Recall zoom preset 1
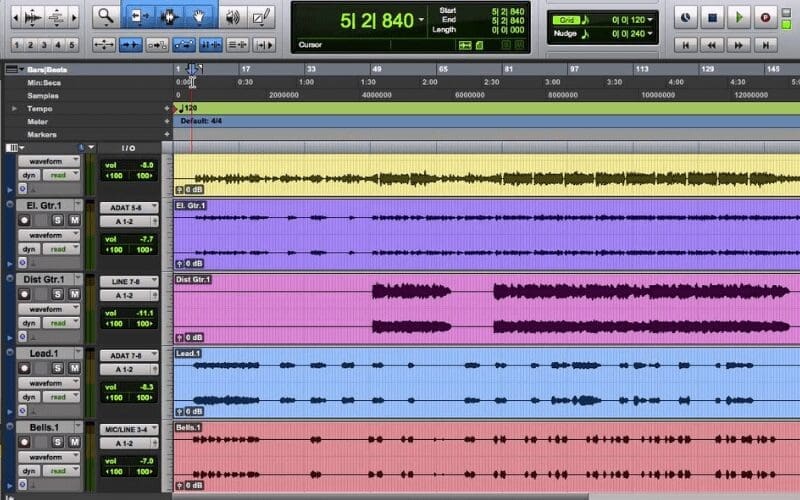This screenshot has height=500, width=800. tap(16, 45)
